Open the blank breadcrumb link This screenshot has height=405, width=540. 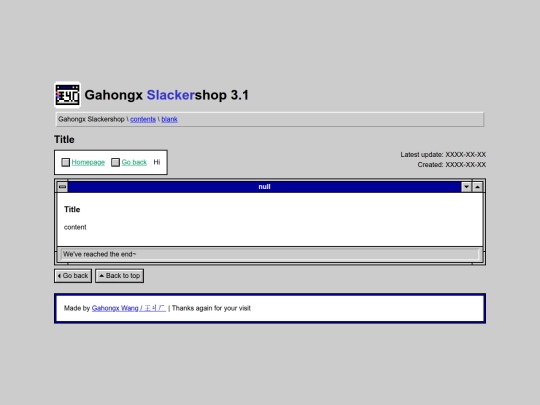pos(169,119)
